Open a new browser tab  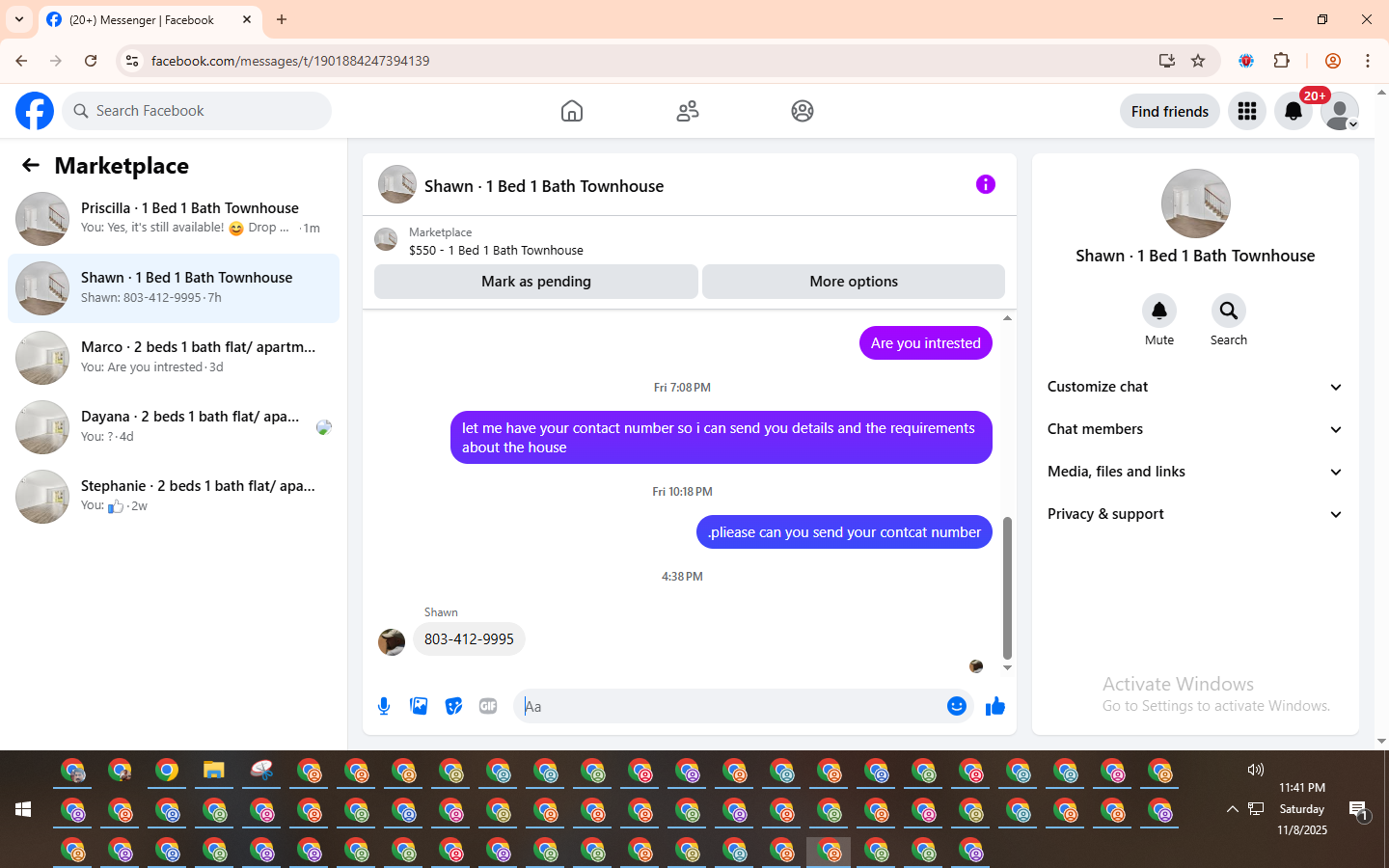coord(282,19)
